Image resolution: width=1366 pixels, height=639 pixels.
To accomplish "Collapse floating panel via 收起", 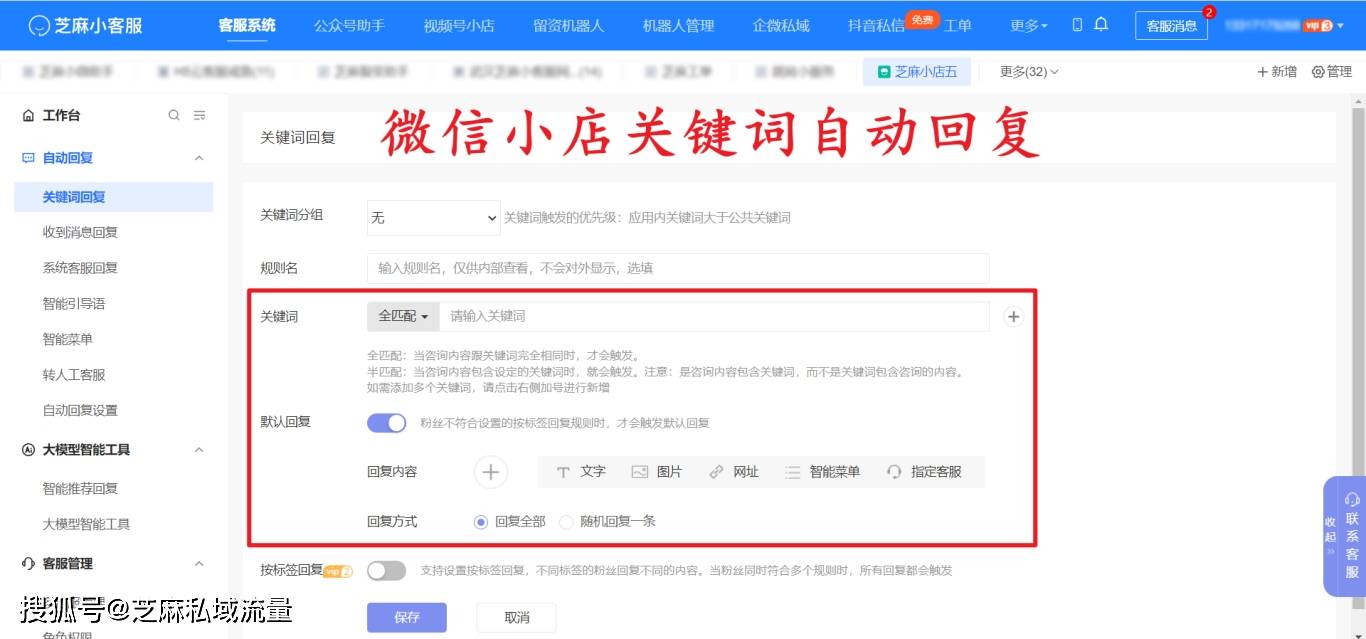I will (1330, 536).
